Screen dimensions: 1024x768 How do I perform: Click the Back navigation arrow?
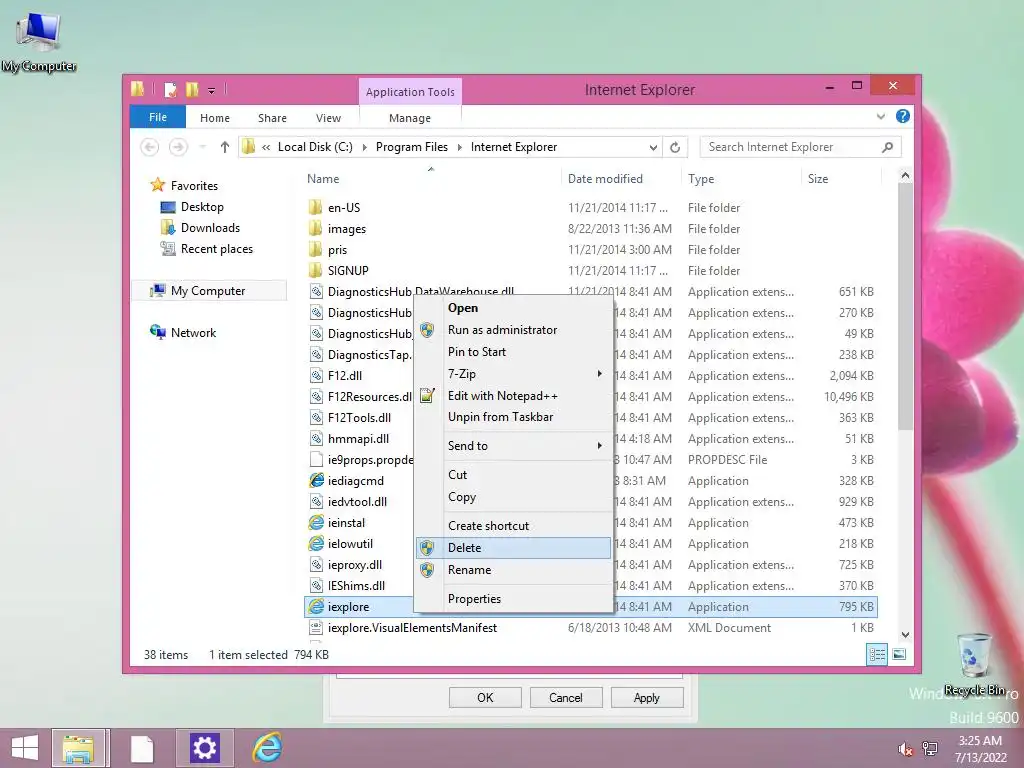150,147
